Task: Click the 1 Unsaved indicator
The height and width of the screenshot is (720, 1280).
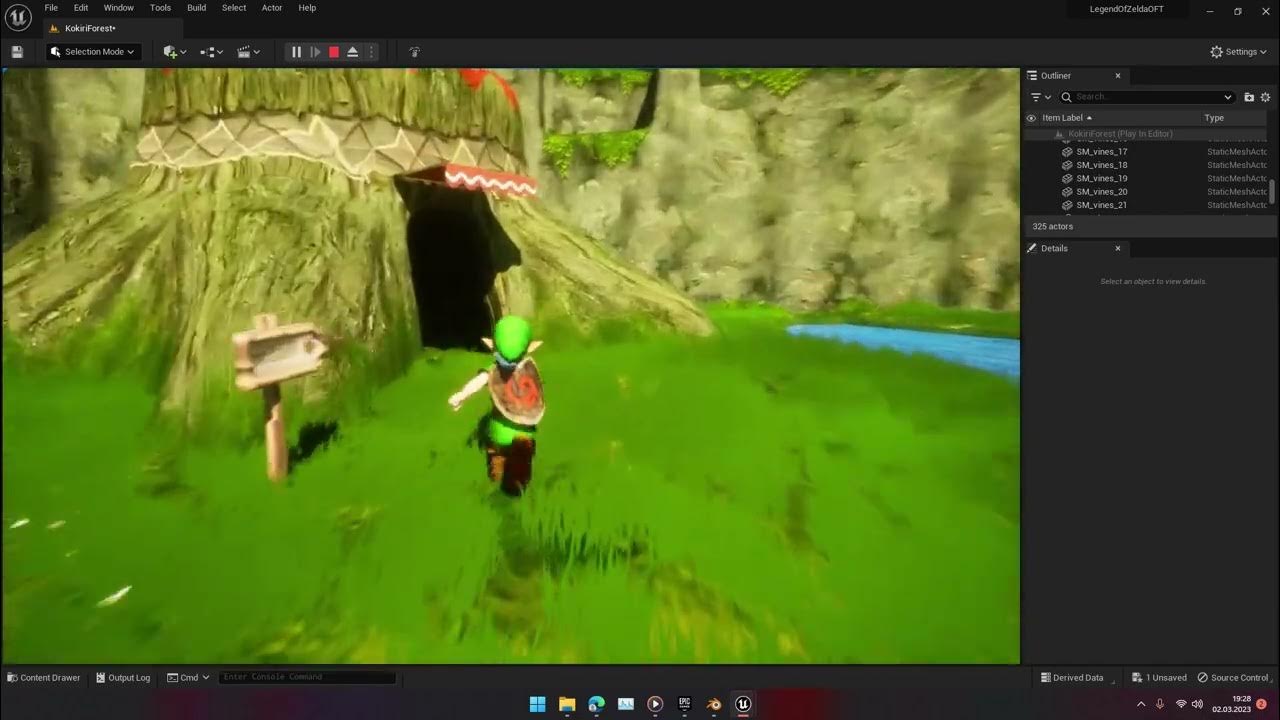Action: click(x=1159, y=677)
